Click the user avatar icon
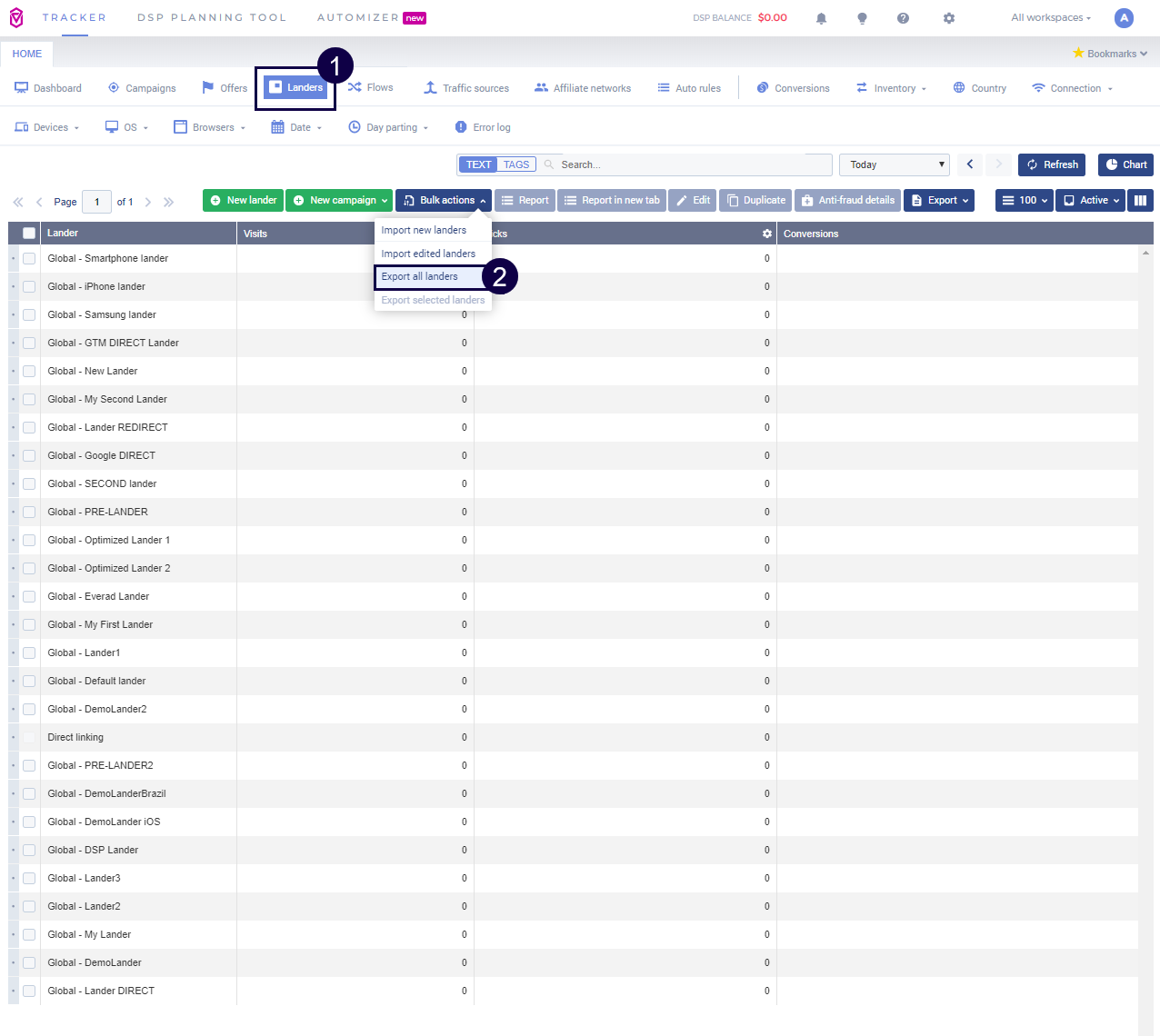Viewport: 1160px width, 1036px height. point(1124,18)
